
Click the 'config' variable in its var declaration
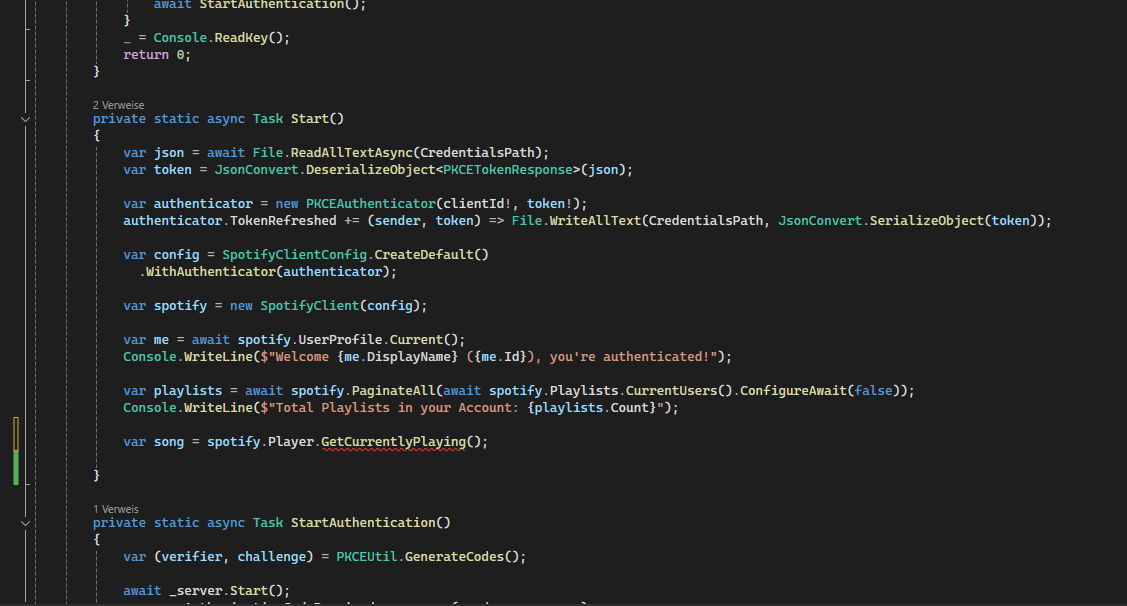[x=177, y=254]
